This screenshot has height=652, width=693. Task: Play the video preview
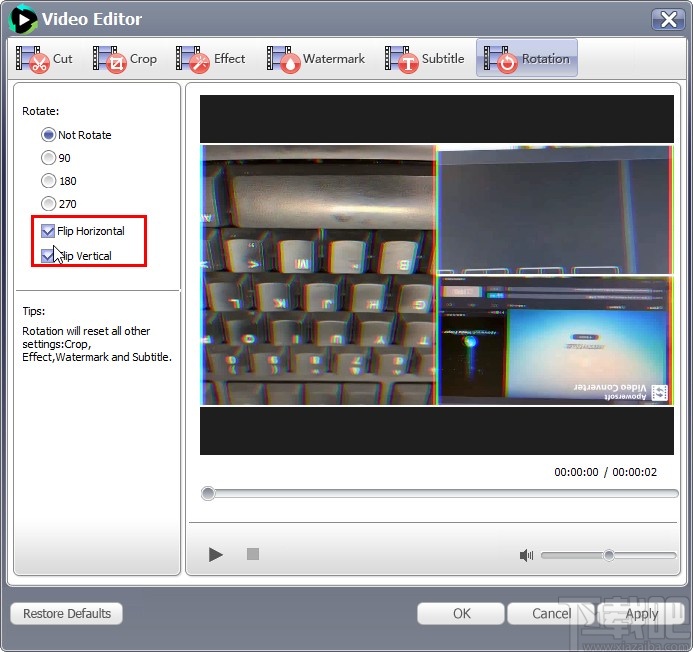coord(216,554)
